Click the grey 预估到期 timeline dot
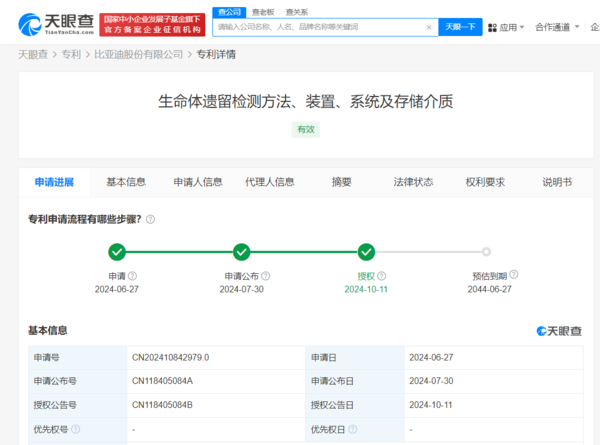Screen dimensions: 600x445 pyautogui.click(x=486, y=252)
